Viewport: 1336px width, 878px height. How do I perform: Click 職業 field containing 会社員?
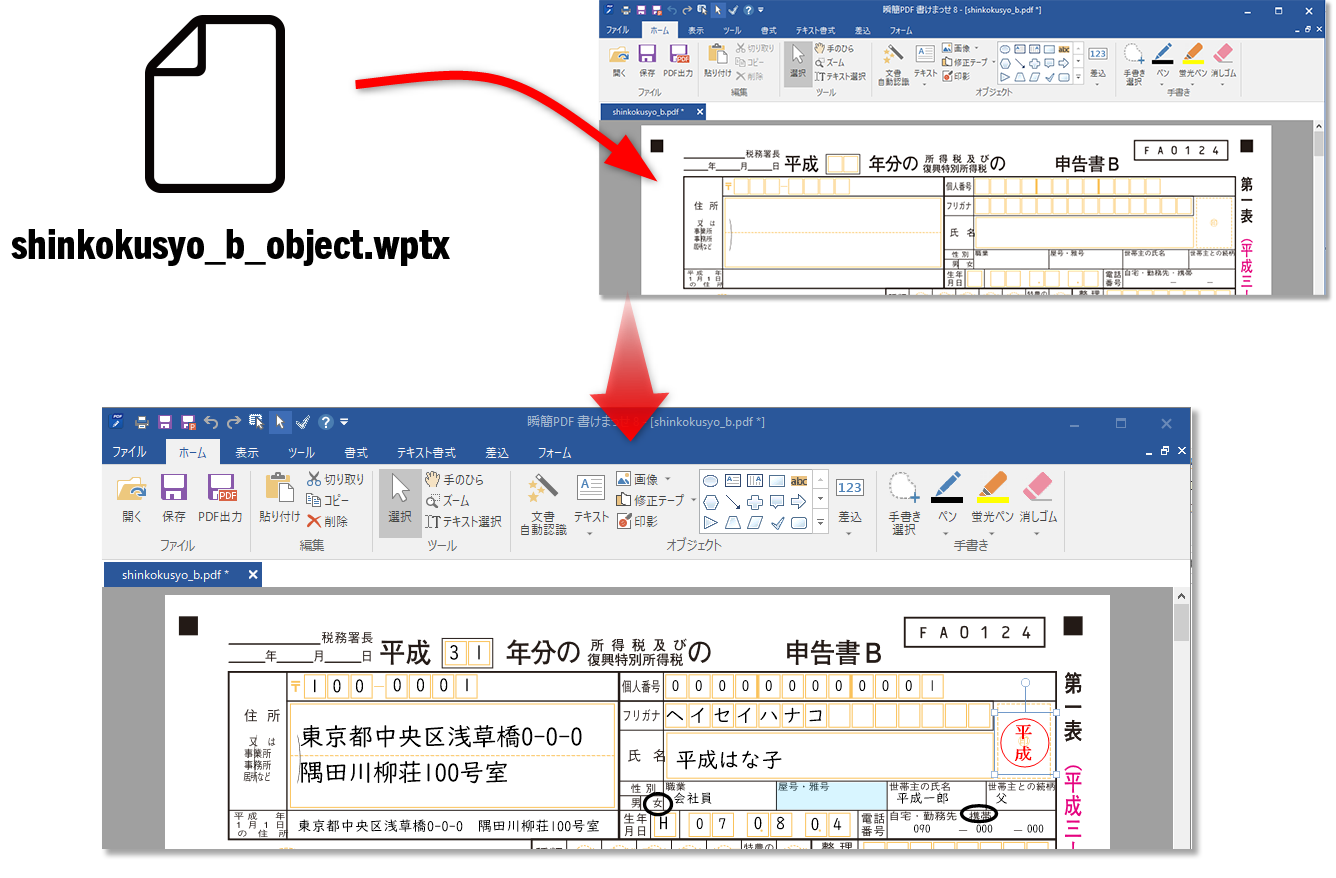720,796
